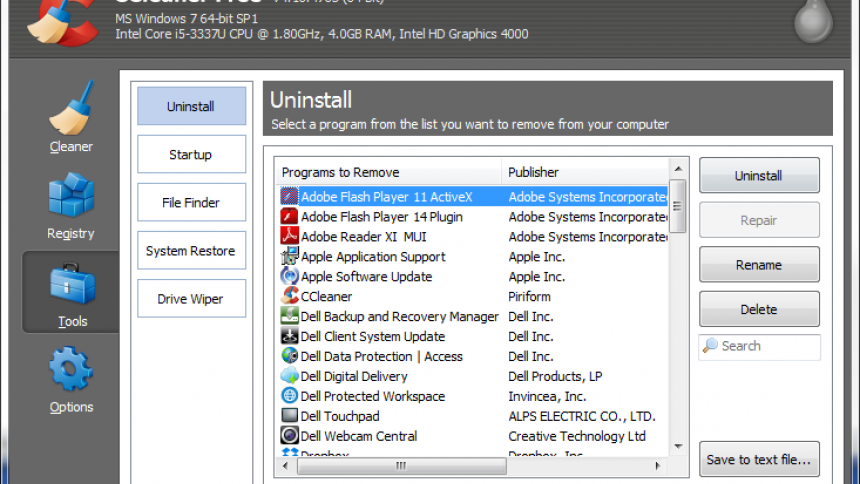Click the Apple Software Update icon
860x484 pixels.
pos(289,276)
